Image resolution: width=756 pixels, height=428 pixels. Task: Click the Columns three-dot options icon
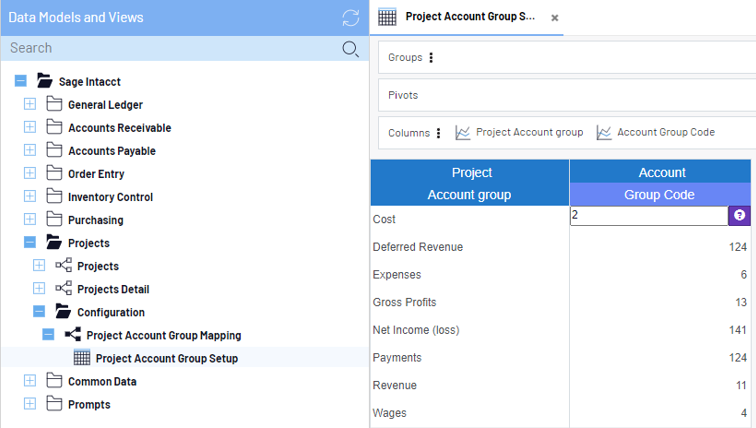(438, 133)
